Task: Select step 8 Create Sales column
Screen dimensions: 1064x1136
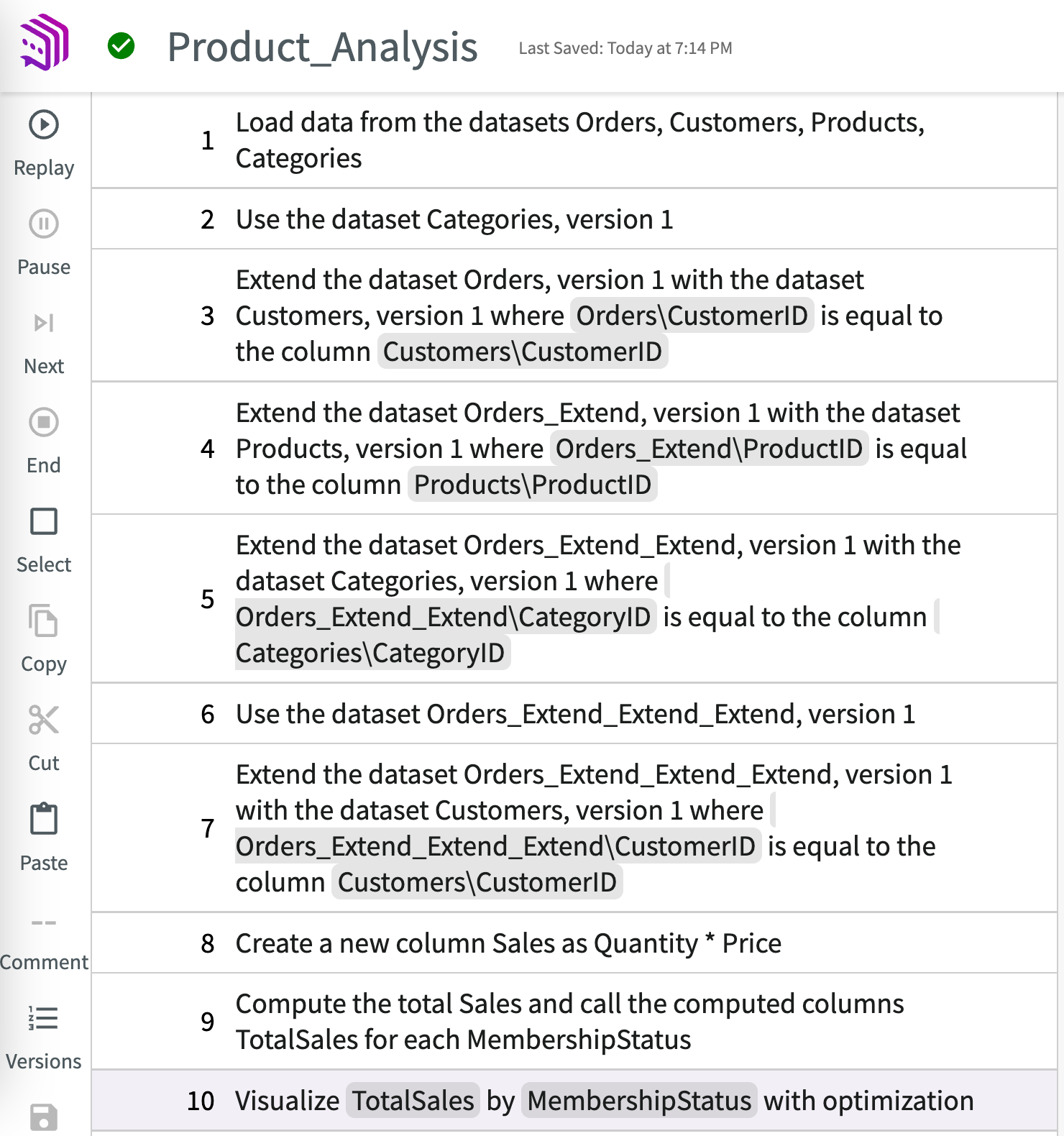Action: point(508,943)
